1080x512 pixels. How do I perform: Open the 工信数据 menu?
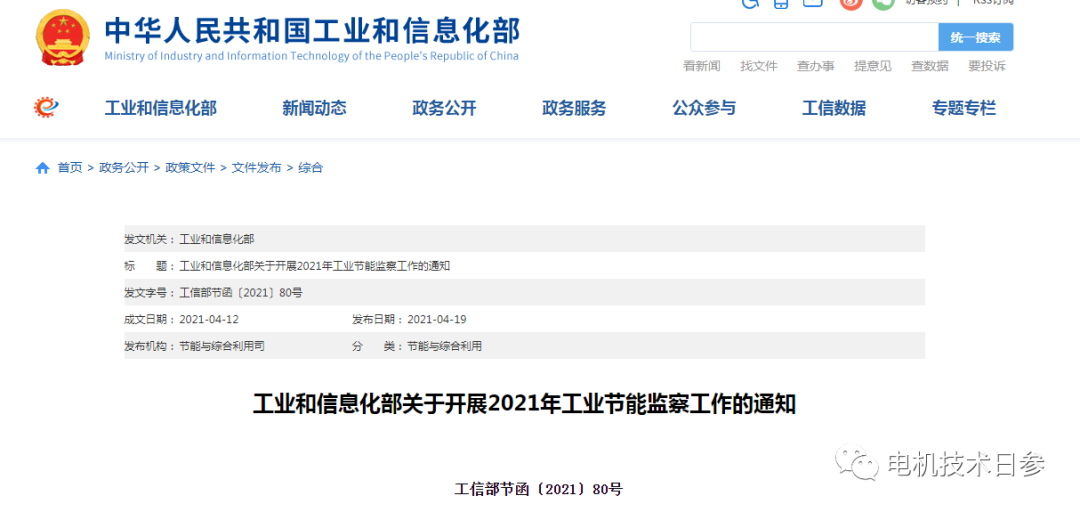(x=834, y=108)
